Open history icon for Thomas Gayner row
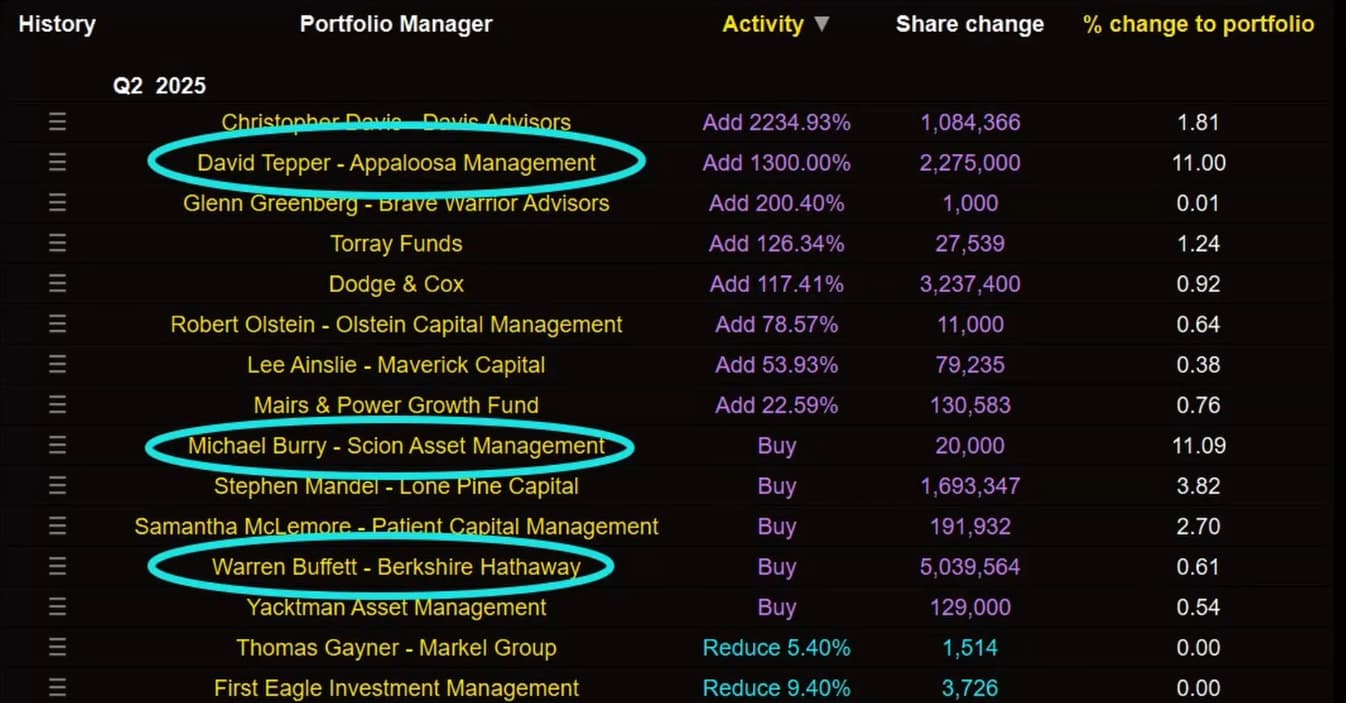The height and width of the screenshot is (703, 1346). (57, 648)
